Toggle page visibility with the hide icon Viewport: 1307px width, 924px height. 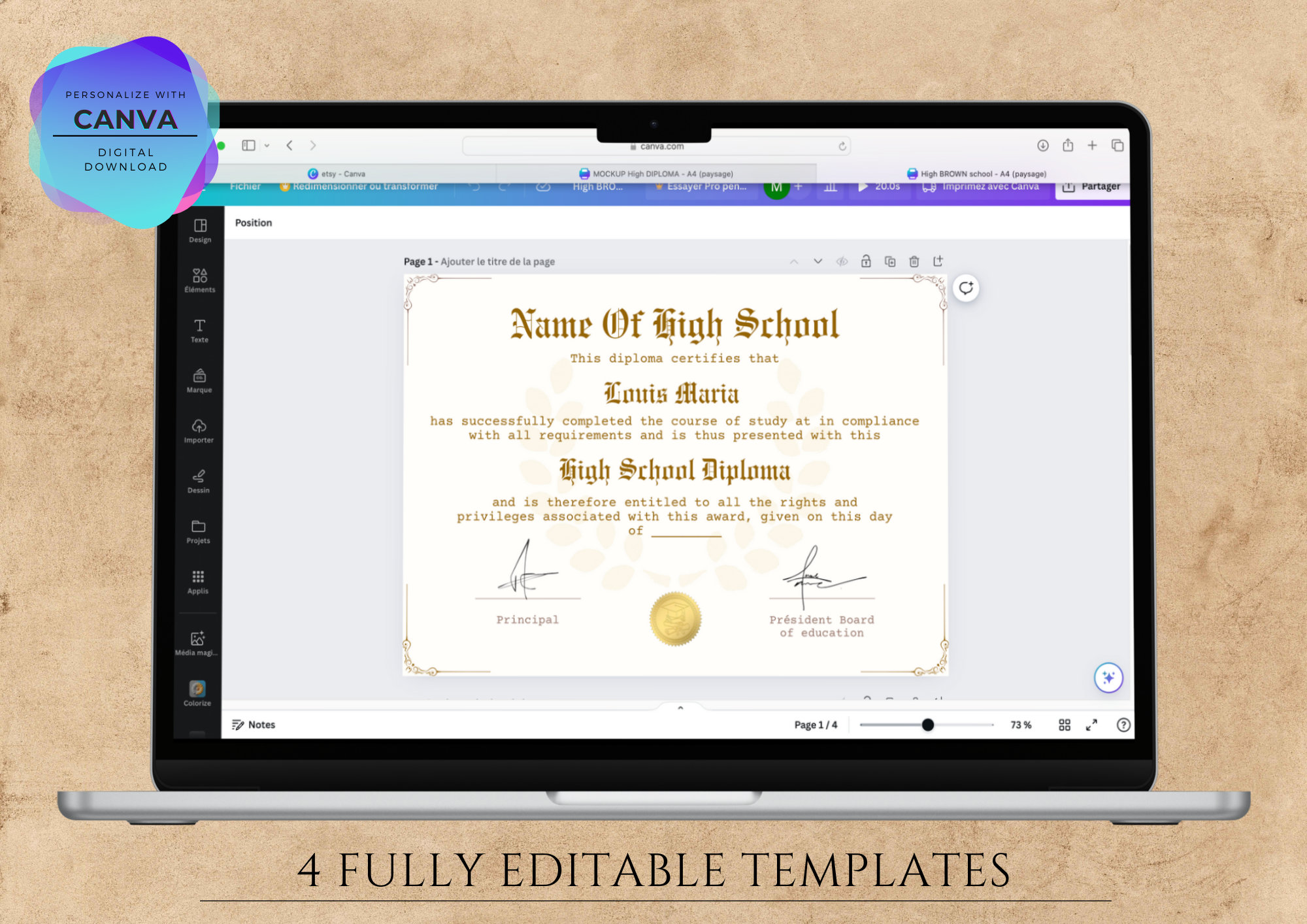pyautogui.click(x=842, y=261)
